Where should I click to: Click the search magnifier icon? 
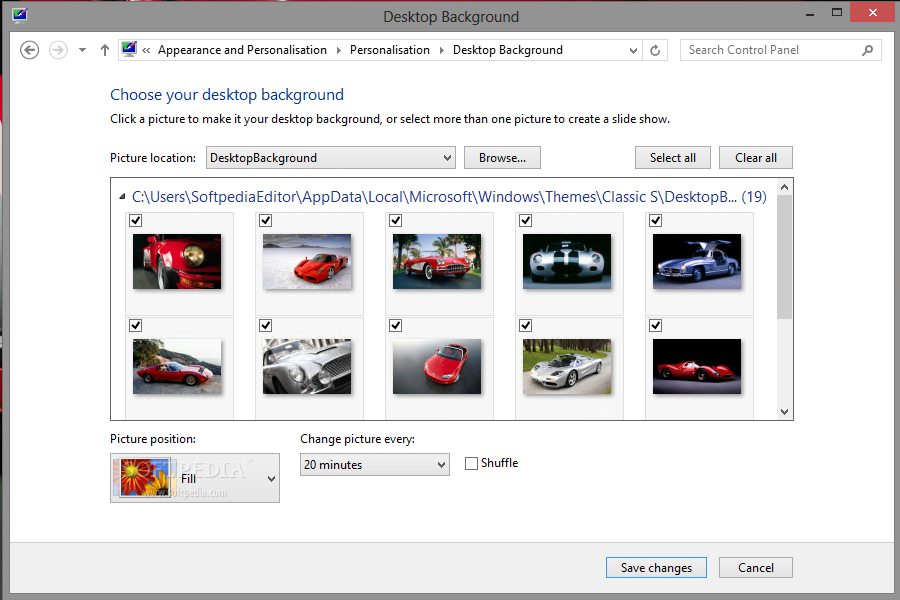[867, 50]
